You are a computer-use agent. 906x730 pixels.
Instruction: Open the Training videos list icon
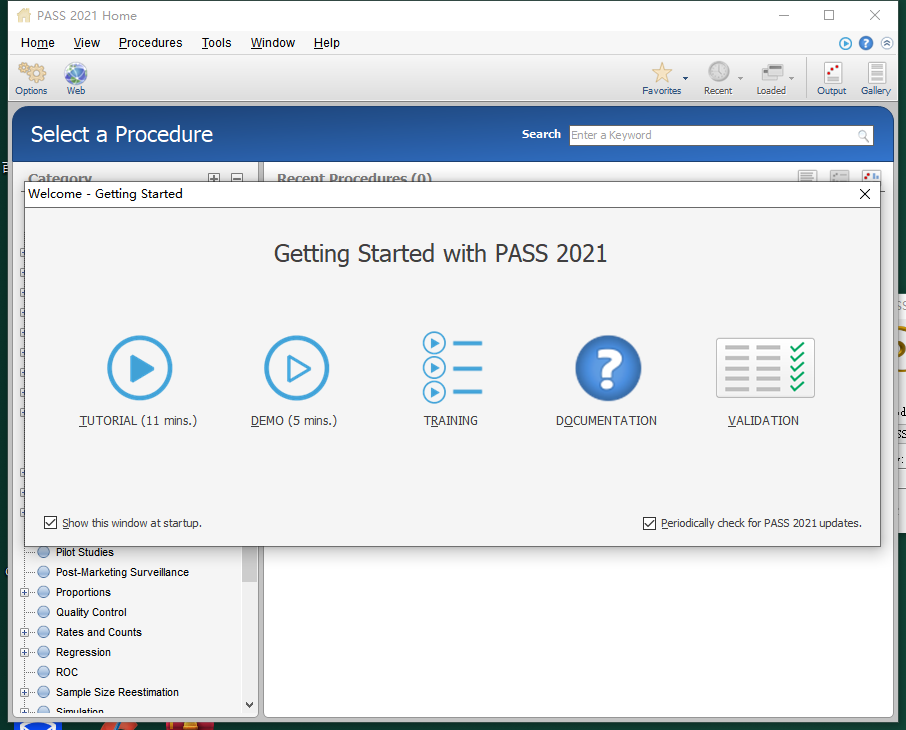click(452, 368)
